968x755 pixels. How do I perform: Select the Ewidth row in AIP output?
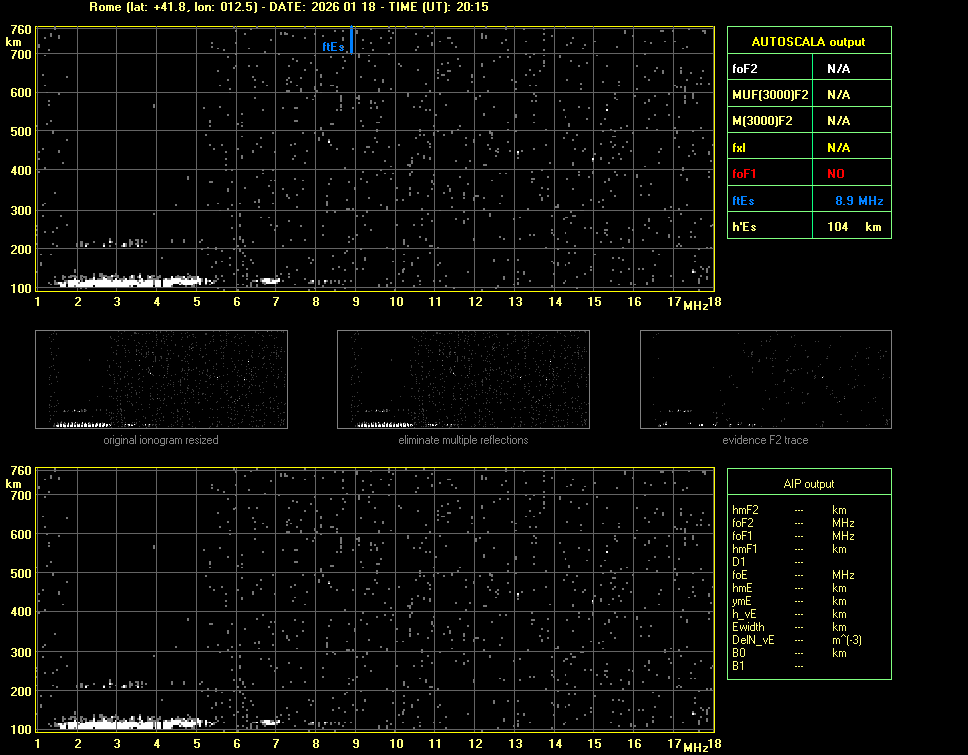(x=748, y=627)
